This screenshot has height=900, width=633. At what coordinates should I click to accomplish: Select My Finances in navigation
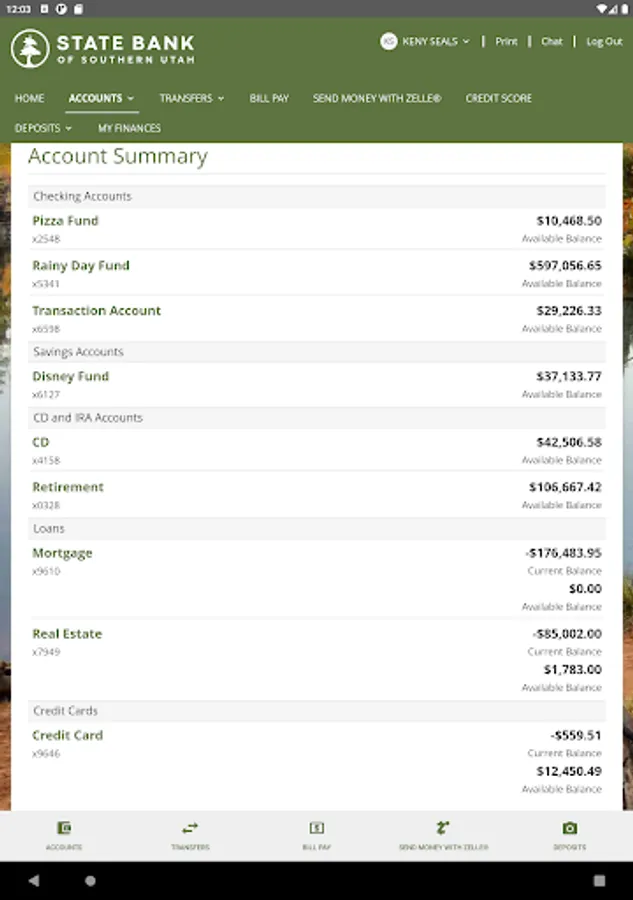tap(129, 128)
